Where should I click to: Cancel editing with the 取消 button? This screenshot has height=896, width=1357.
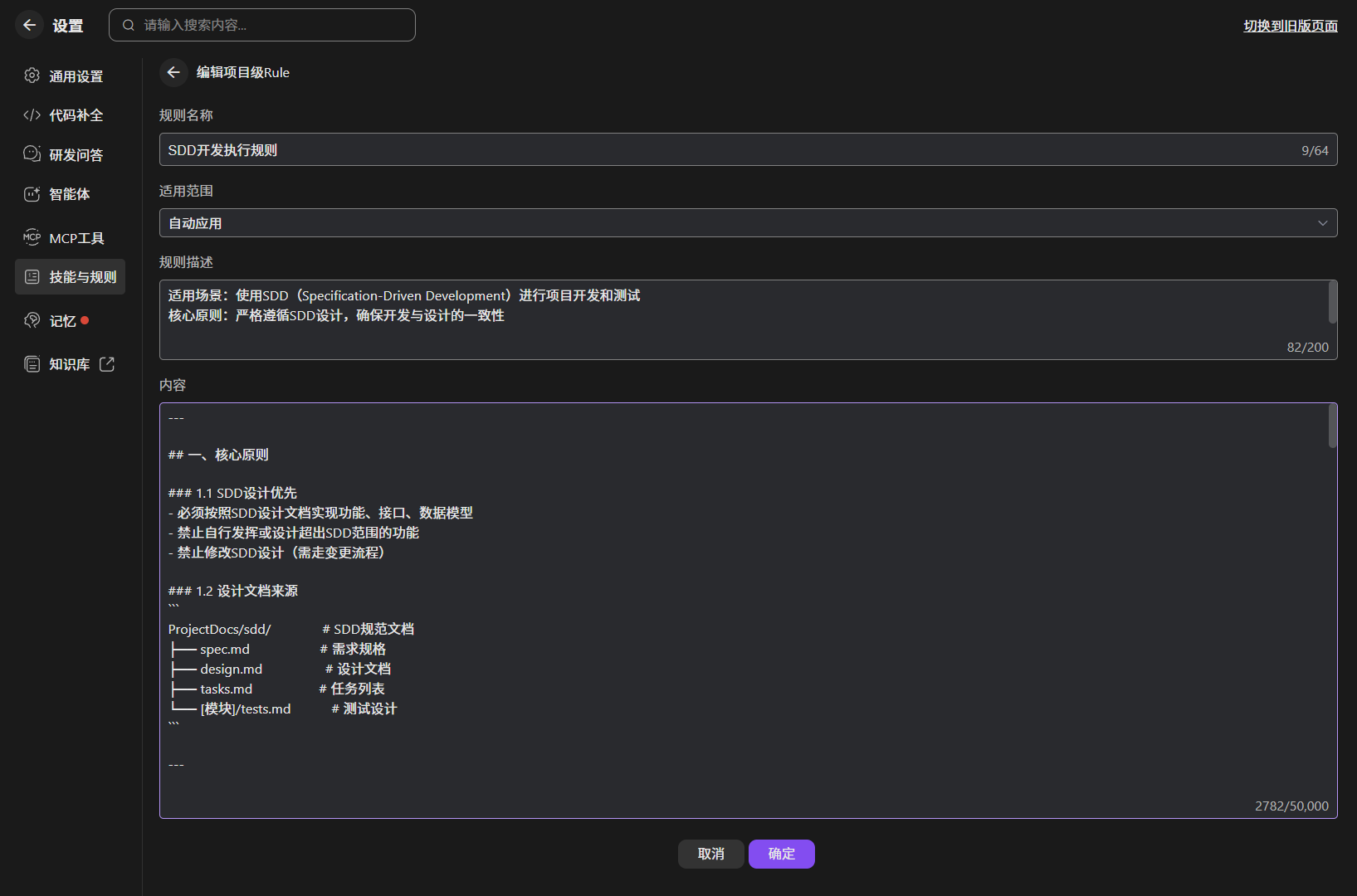coord(711,854)
